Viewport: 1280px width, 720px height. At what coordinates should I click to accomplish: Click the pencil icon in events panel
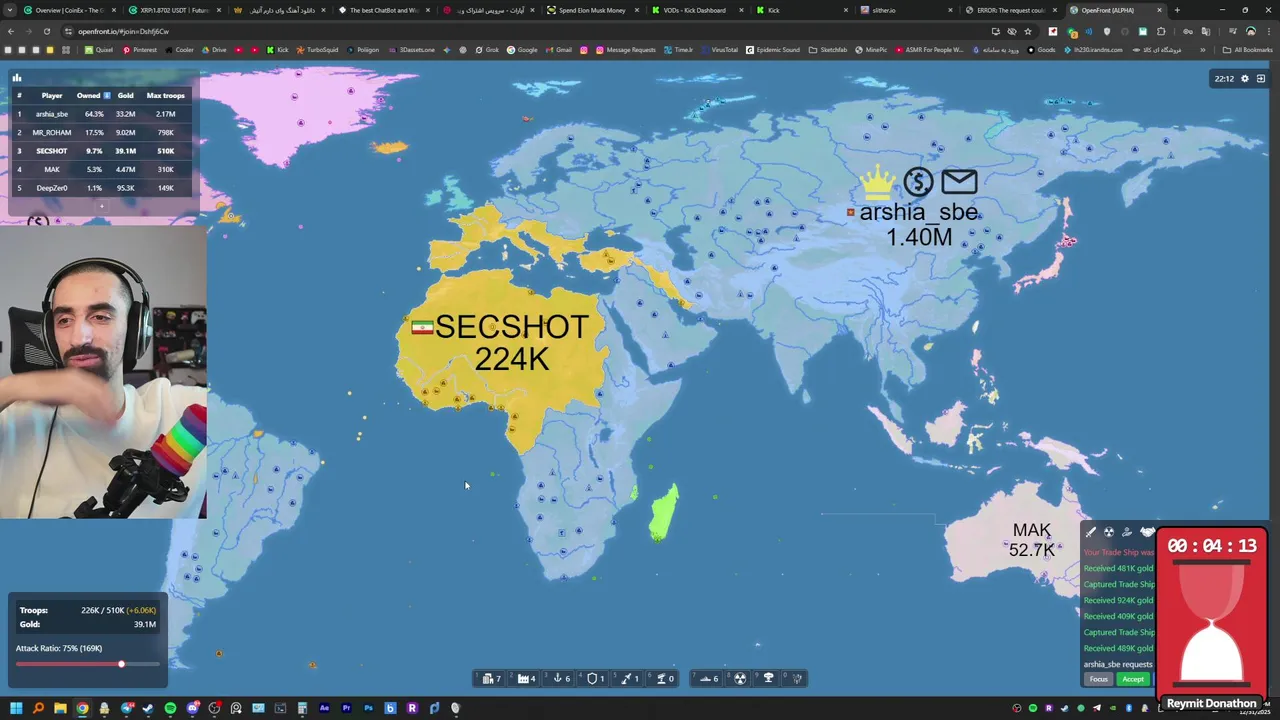(1091, 532)
